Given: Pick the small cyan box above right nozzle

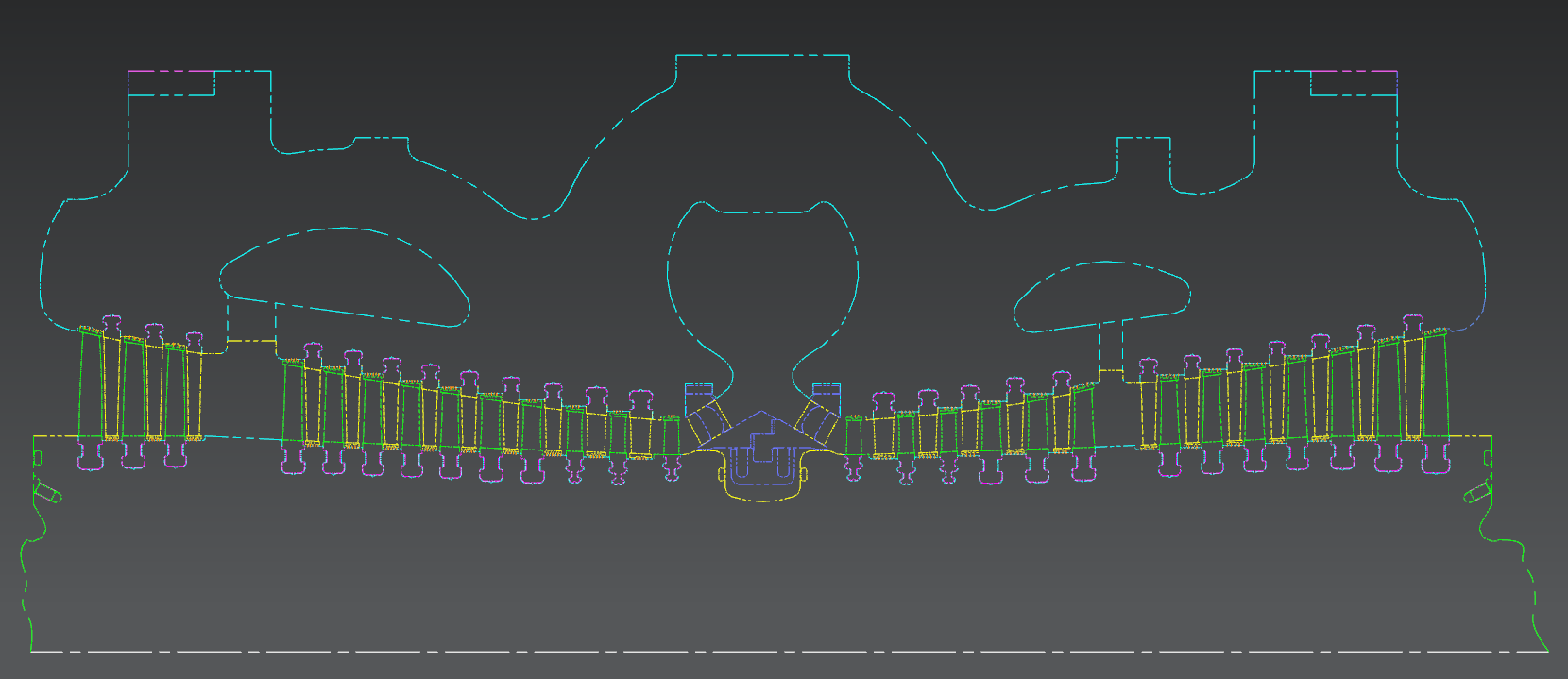Looking at the screenshot, I should [x=827, y=388].
